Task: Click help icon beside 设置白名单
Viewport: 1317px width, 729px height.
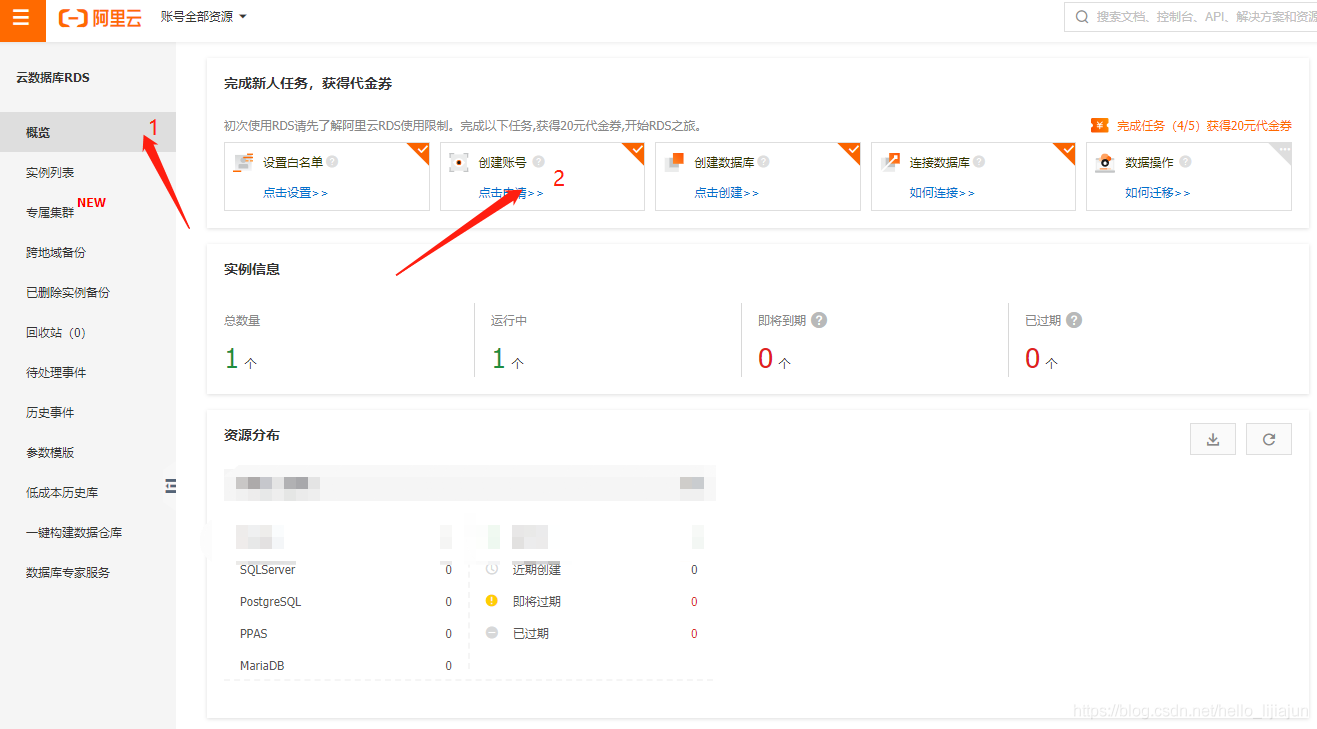Action: 332,161
